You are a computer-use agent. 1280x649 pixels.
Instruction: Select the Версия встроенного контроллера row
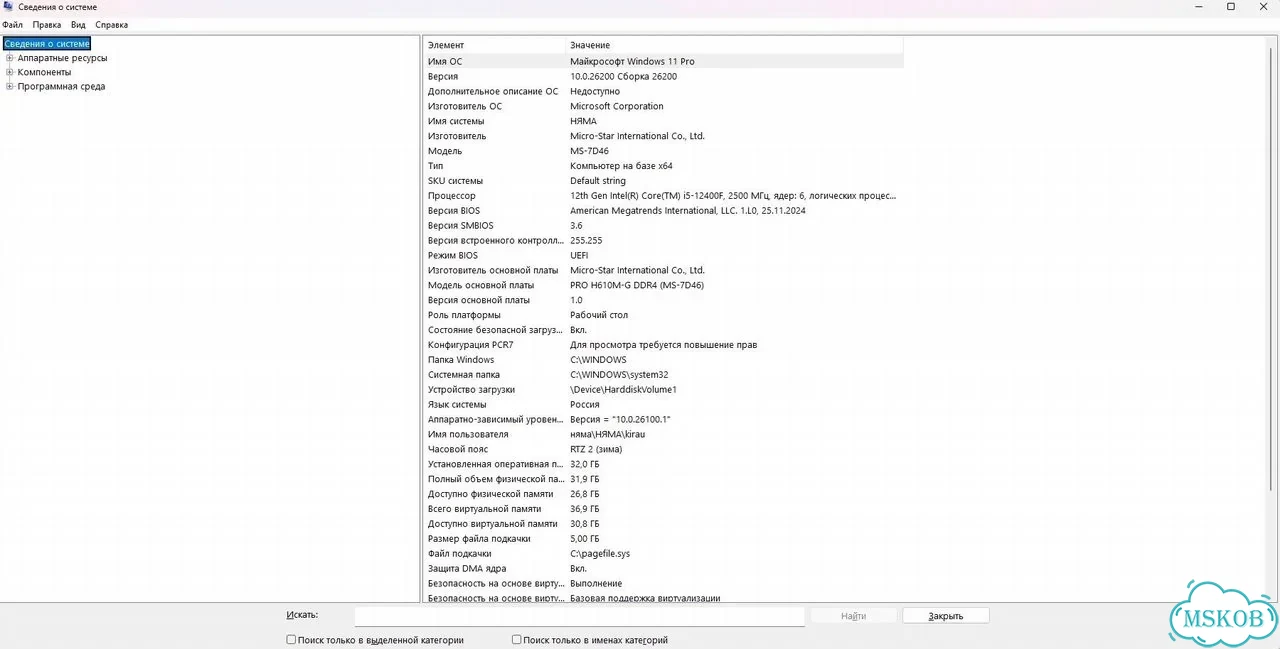(664, 241)
